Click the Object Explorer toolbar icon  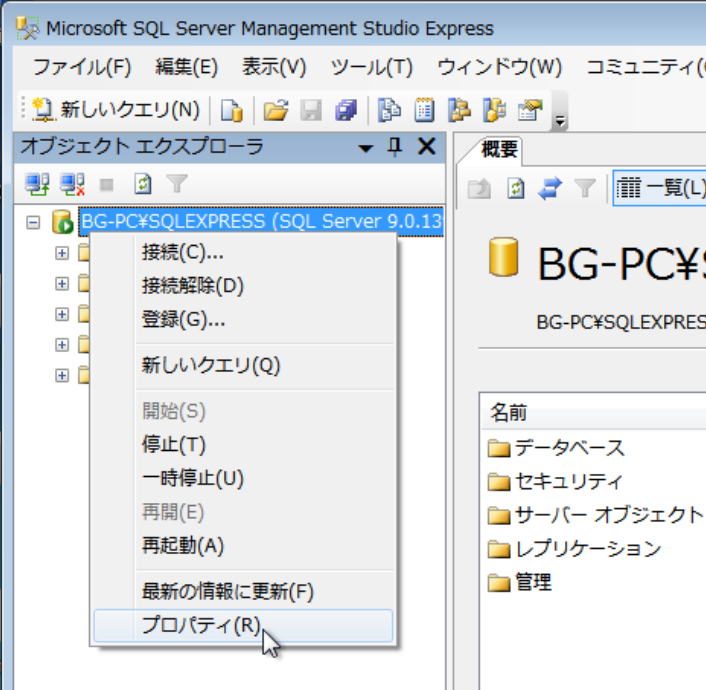point(459,110)
